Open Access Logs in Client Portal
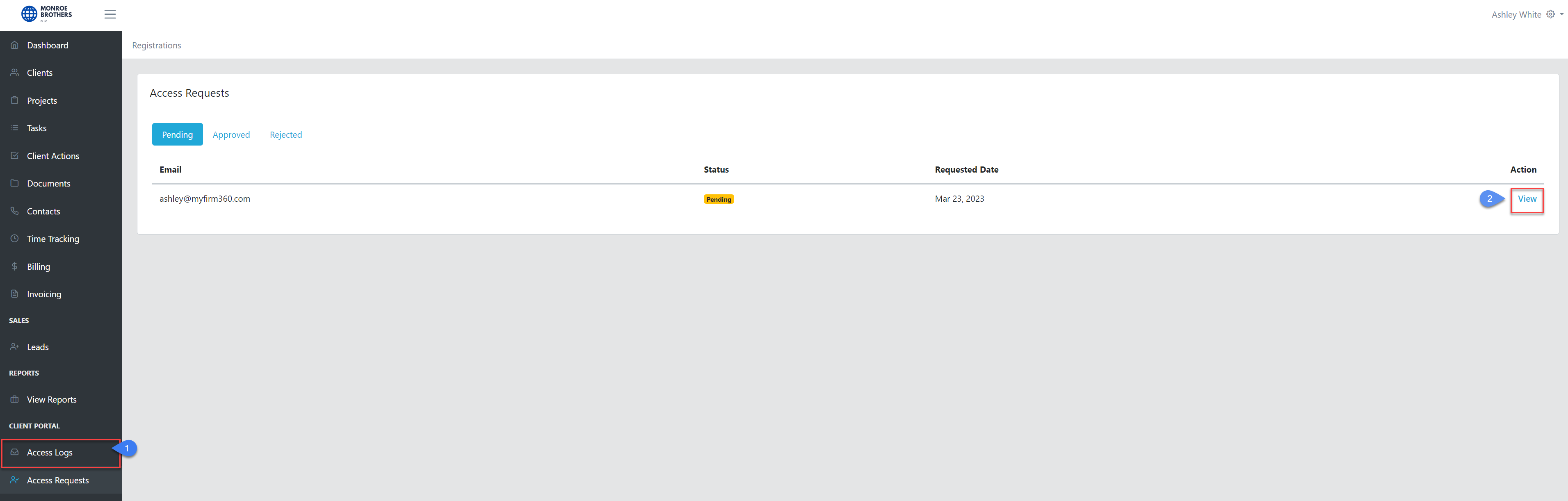The image size is (1568, 501). [x=50, y=453]
